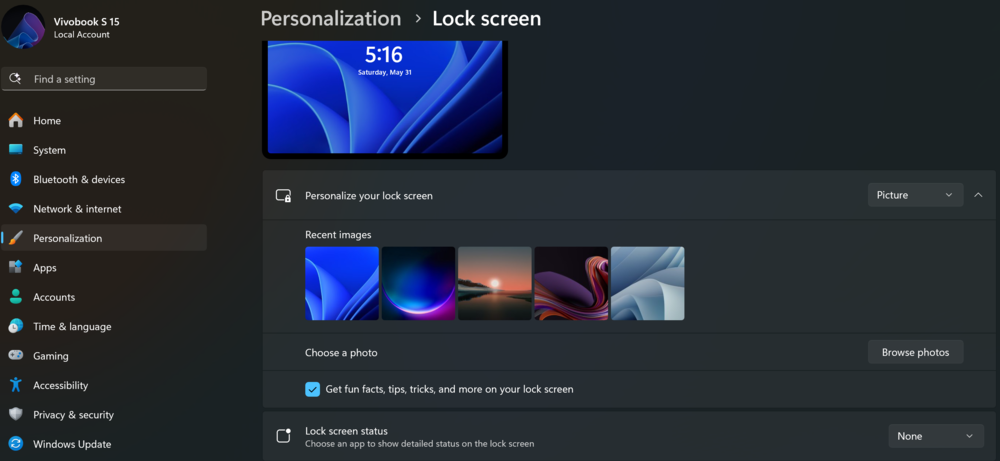
Task: Click the Windows Update sync icon
Action: [x=16, y=444]
